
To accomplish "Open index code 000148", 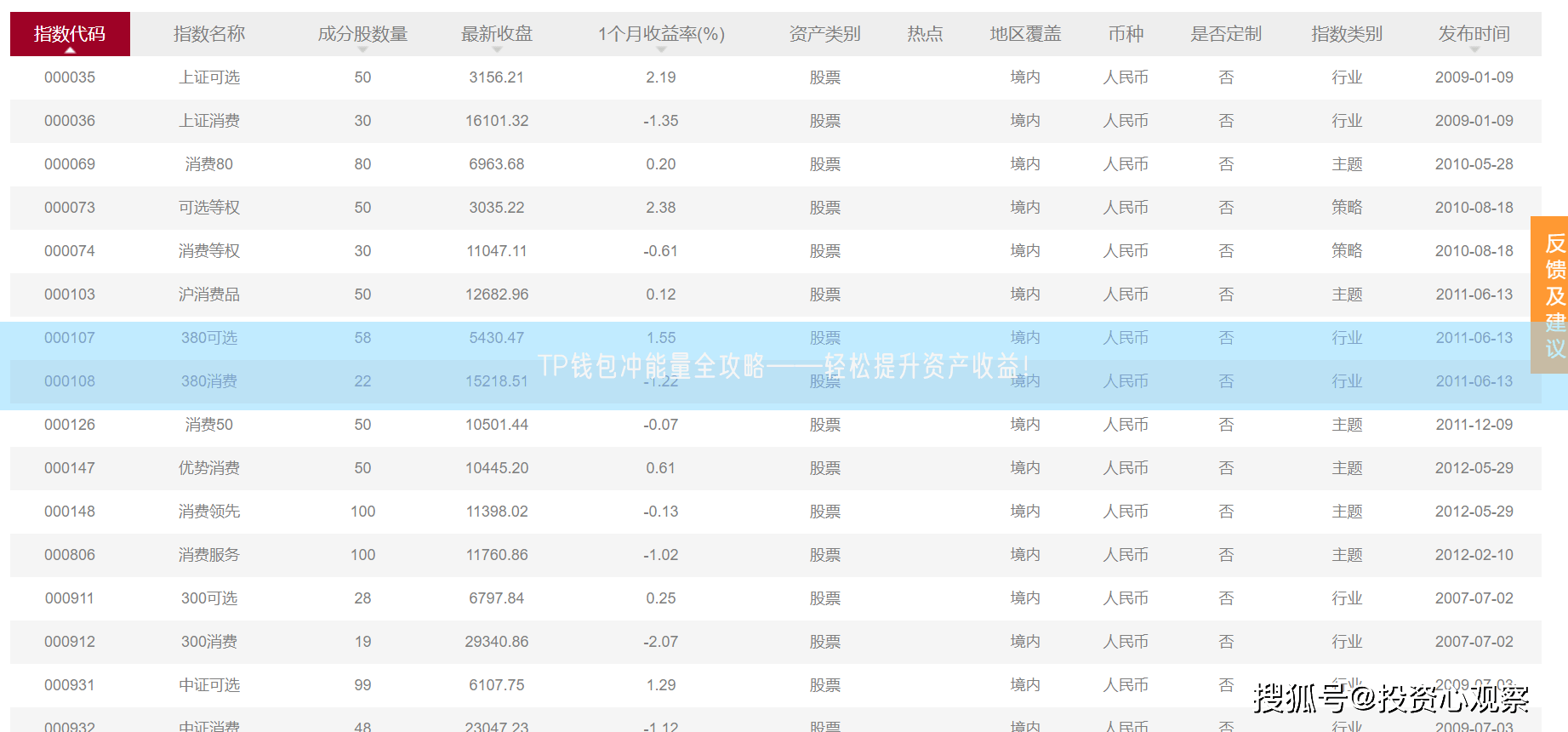I will (x=70, y=512).
